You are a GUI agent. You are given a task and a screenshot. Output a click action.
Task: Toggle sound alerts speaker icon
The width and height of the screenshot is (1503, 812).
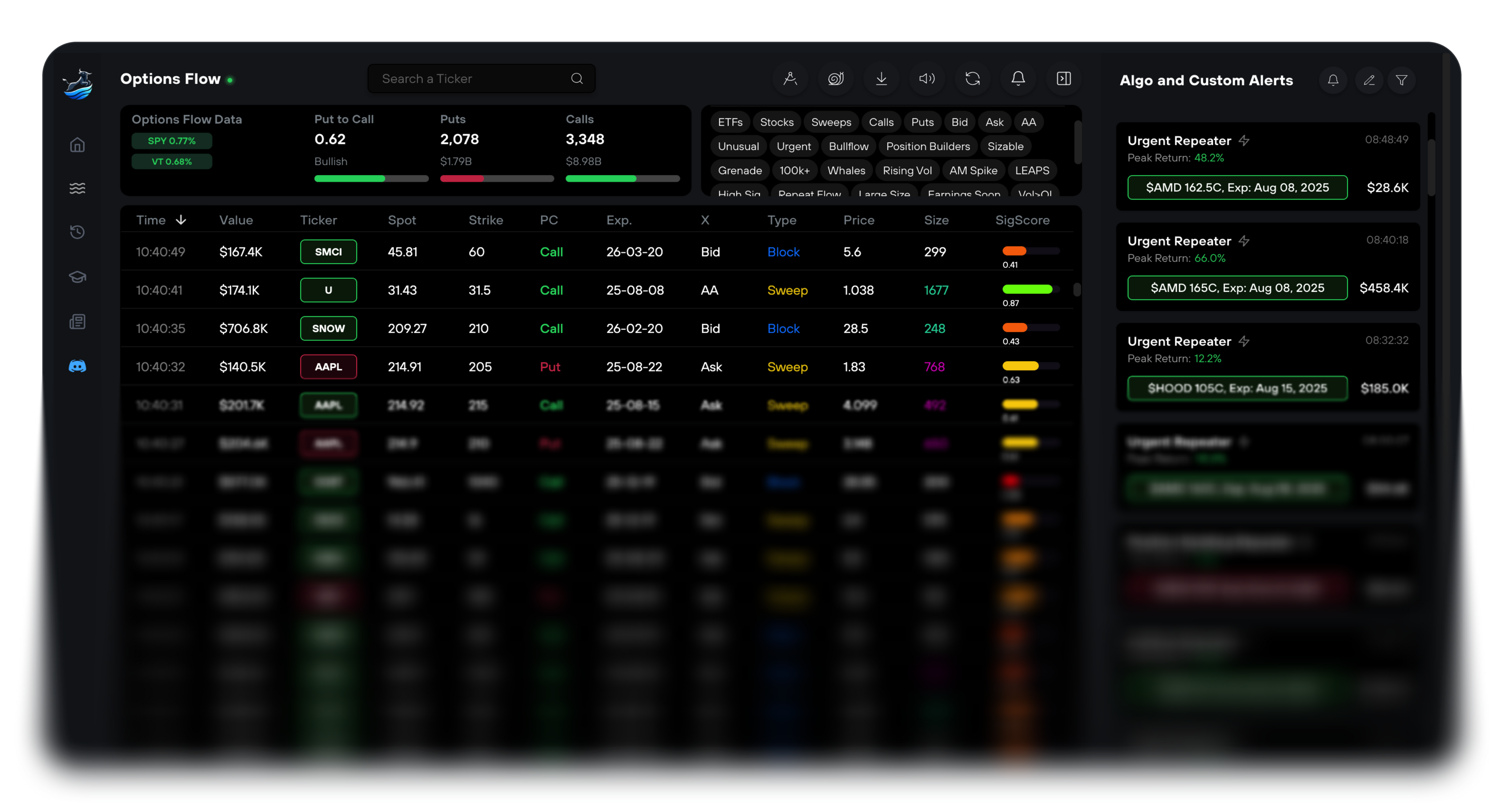926,78
